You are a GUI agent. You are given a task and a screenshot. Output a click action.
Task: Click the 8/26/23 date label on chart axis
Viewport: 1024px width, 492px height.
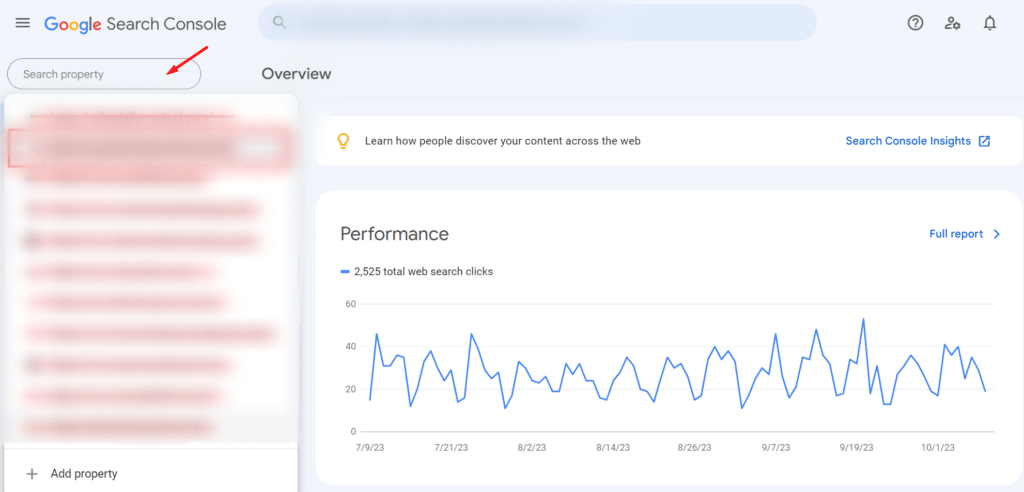click(x=695, y=448)
